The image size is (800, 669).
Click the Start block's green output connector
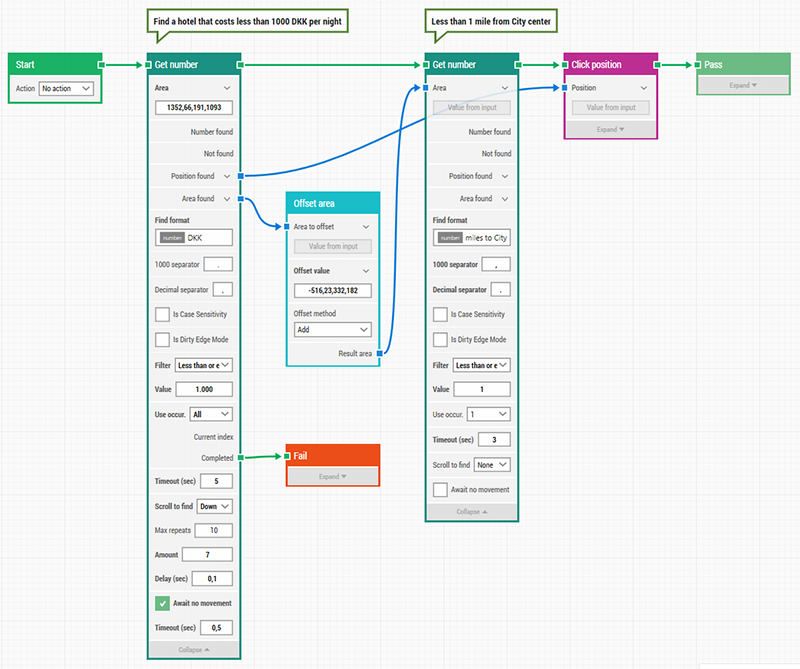[102, 65]
